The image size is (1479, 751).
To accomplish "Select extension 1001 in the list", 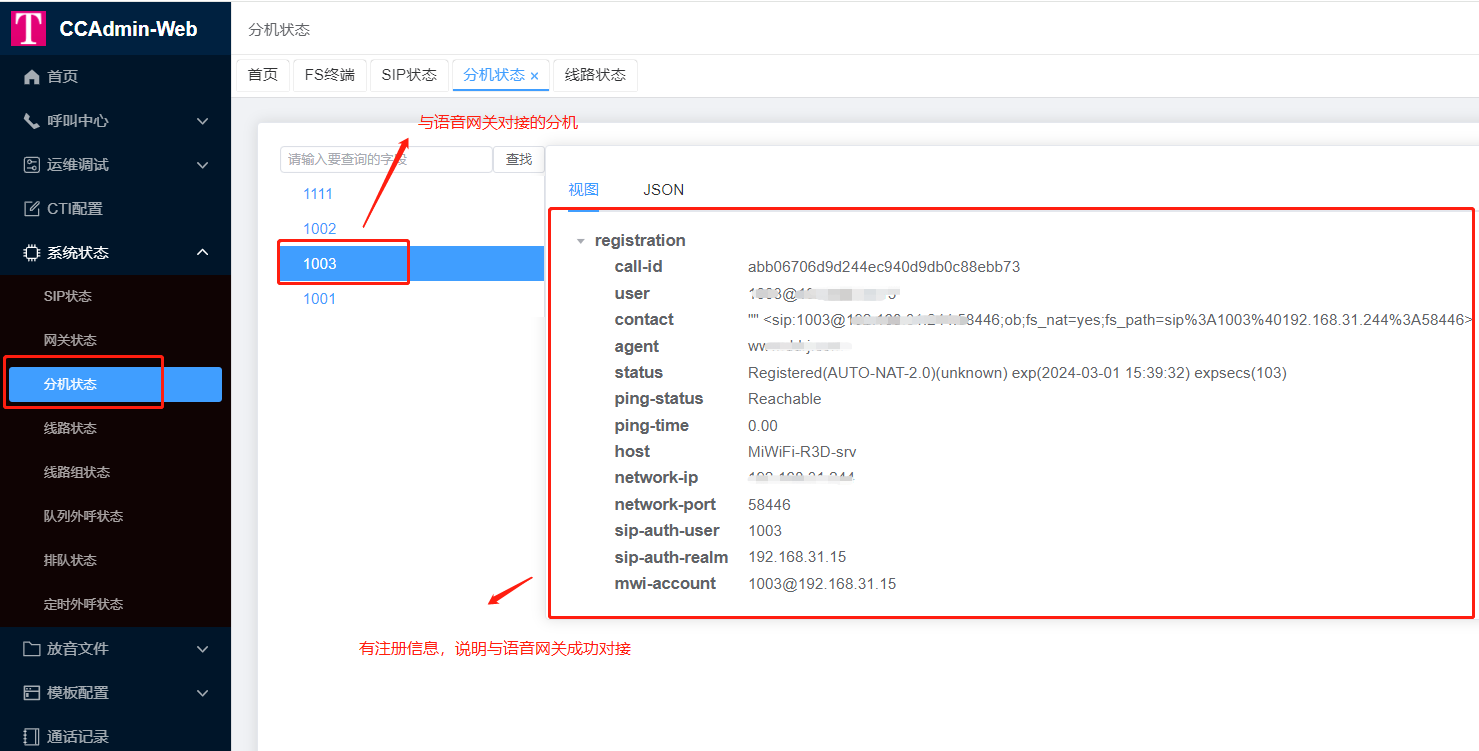I will click(x=320, y=299).
